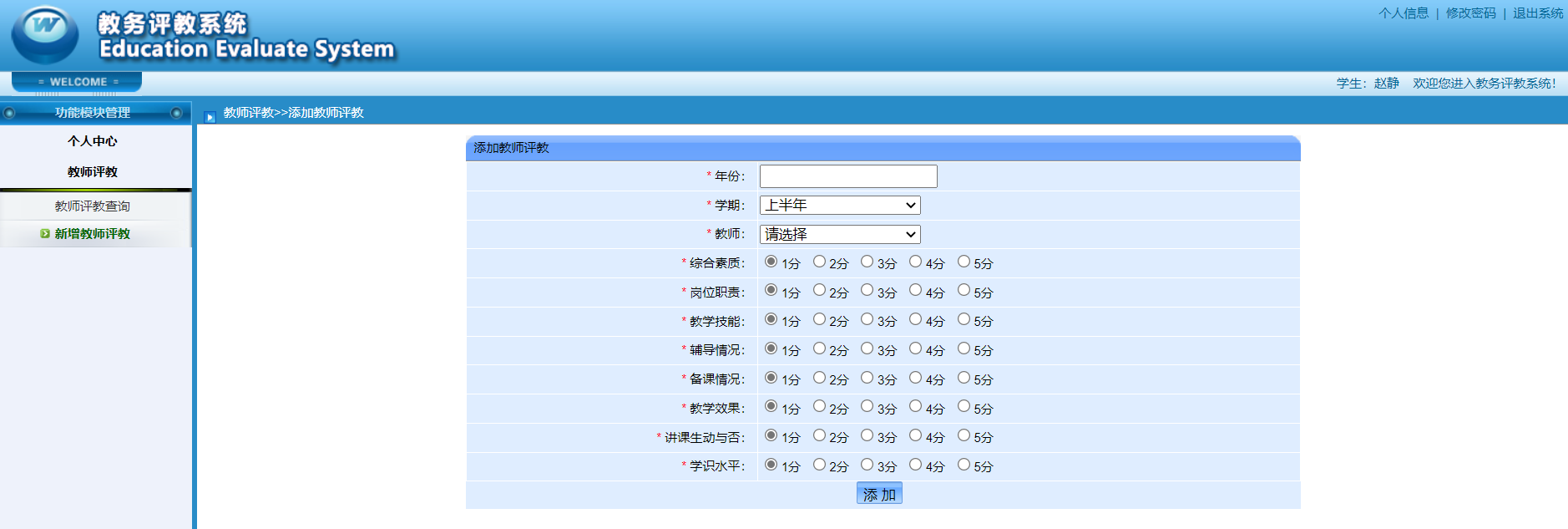The width and height of the screenshot is (1568, 529).
Task: Choose 2分 for 学识水平
Action: 819,465
